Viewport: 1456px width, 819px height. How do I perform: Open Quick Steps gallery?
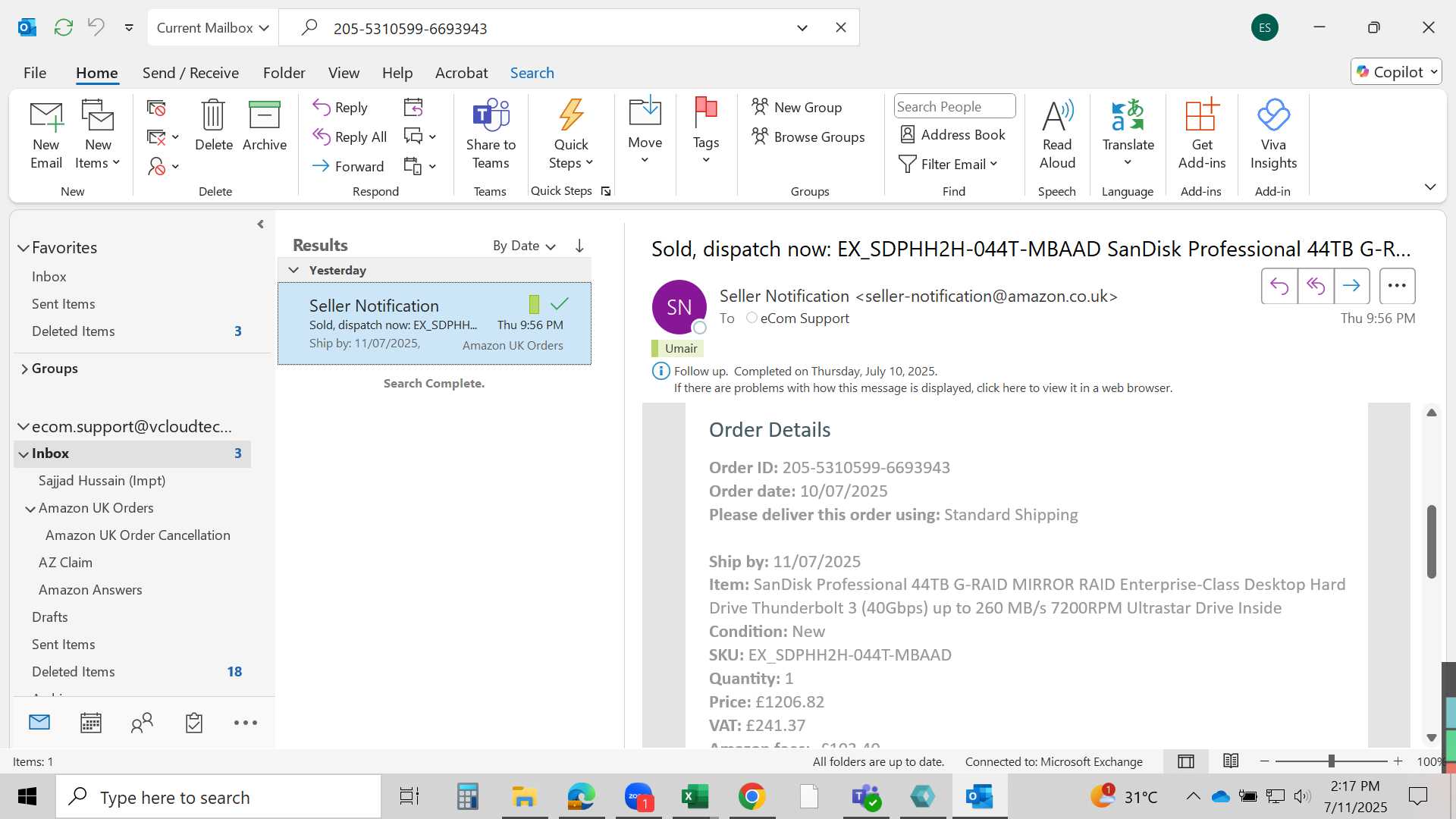[x=571, y=135]
